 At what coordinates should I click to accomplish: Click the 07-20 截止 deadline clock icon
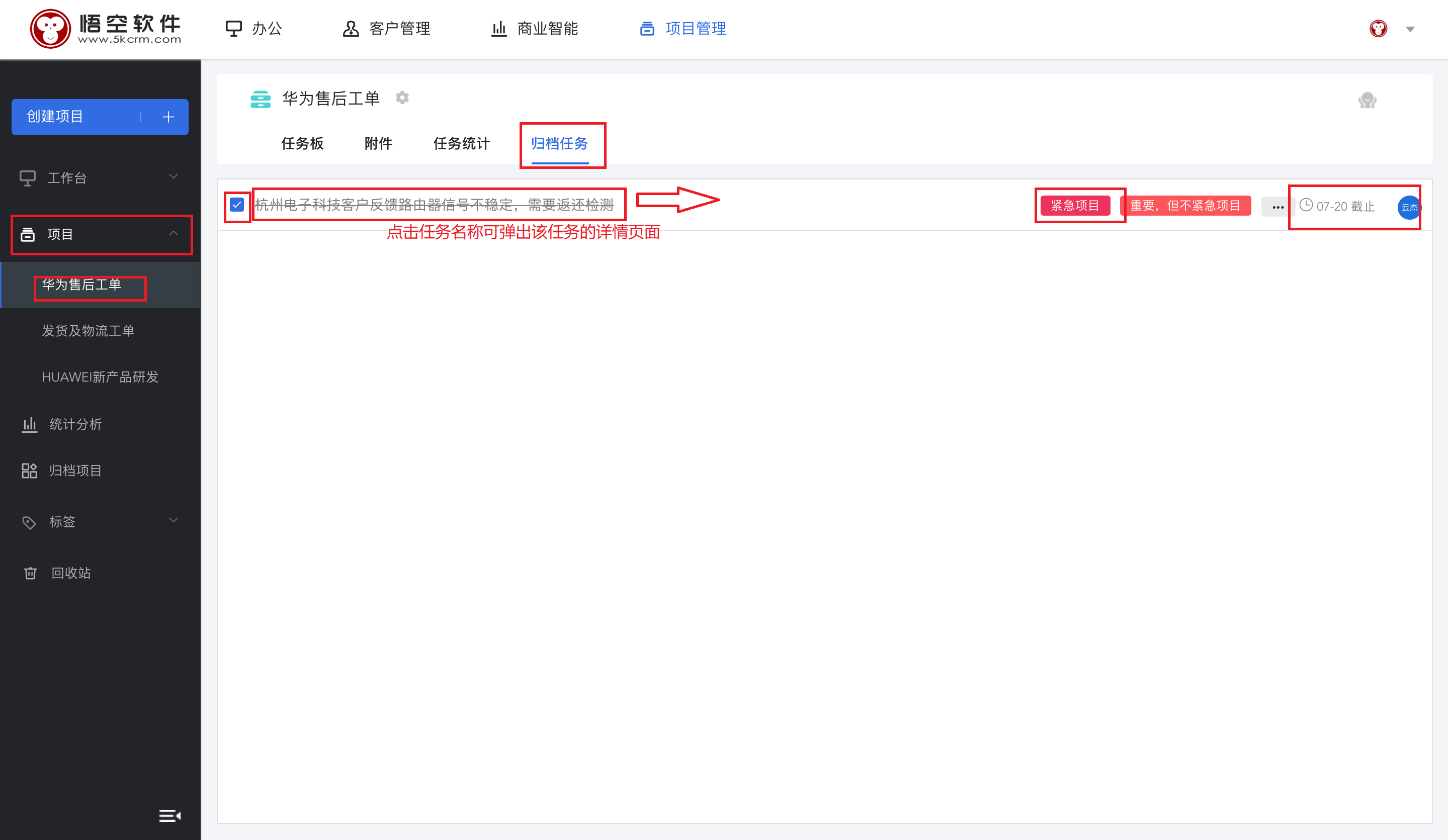tap(1306, 205)
